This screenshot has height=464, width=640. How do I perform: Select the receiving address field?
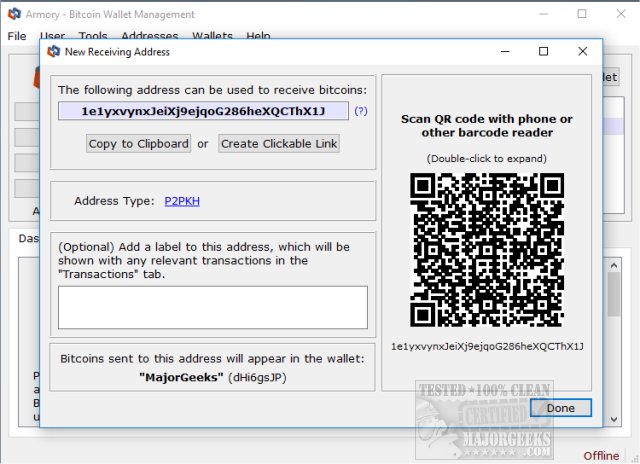203,111
